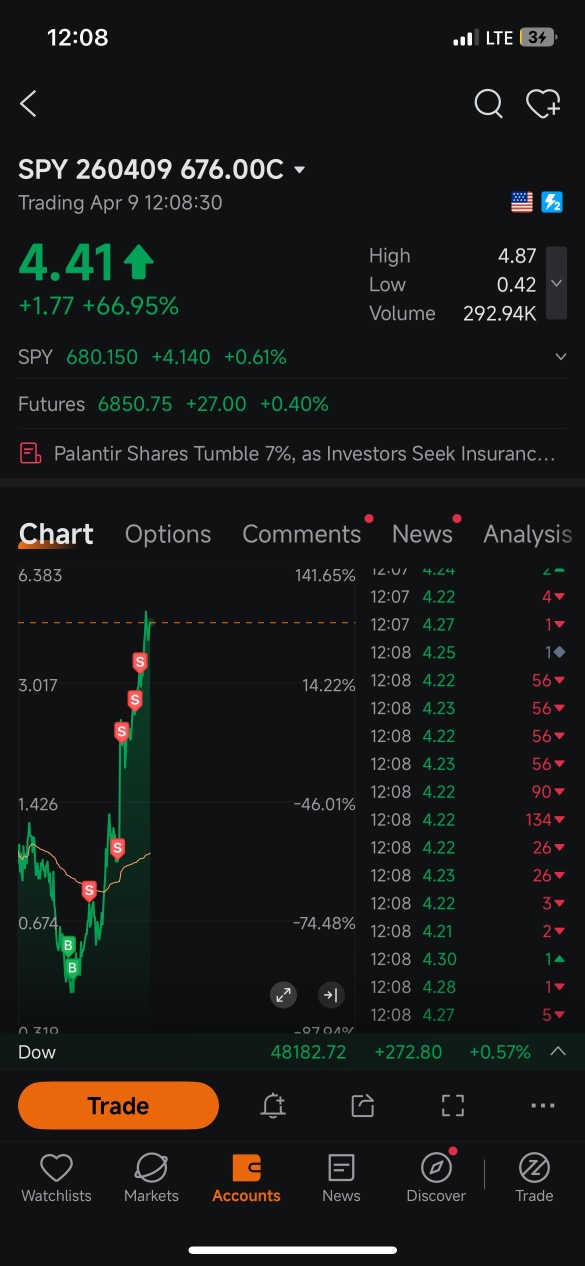Viewport: 585px width, 1266px height.
Task: Switch to the Comments tab
Action: pos(301,534)
